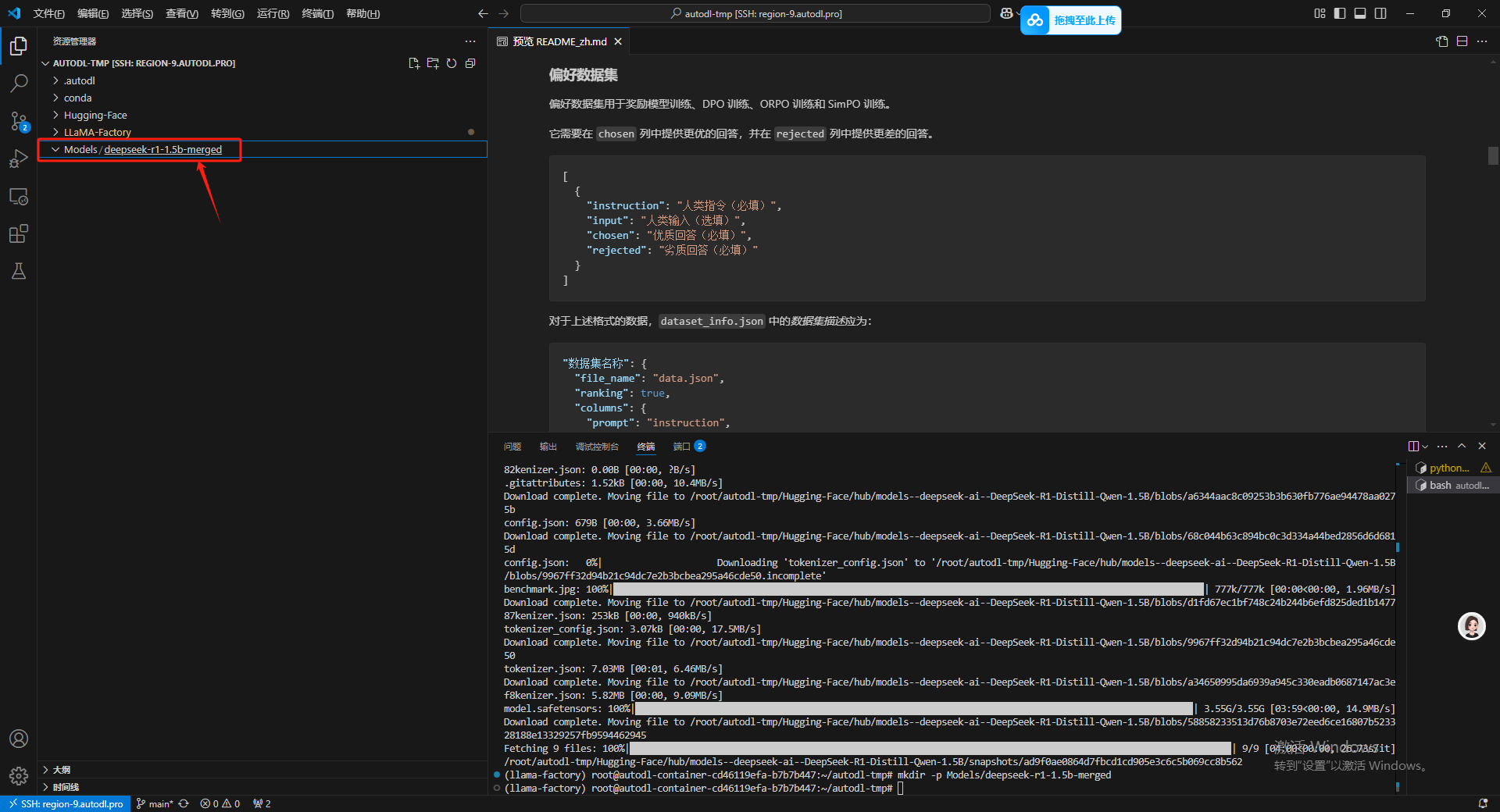Image resolution: width=1500 pixels, height=812 pixels.
Task: Open the Explorer view in activity bar
Action: point(19,46)
